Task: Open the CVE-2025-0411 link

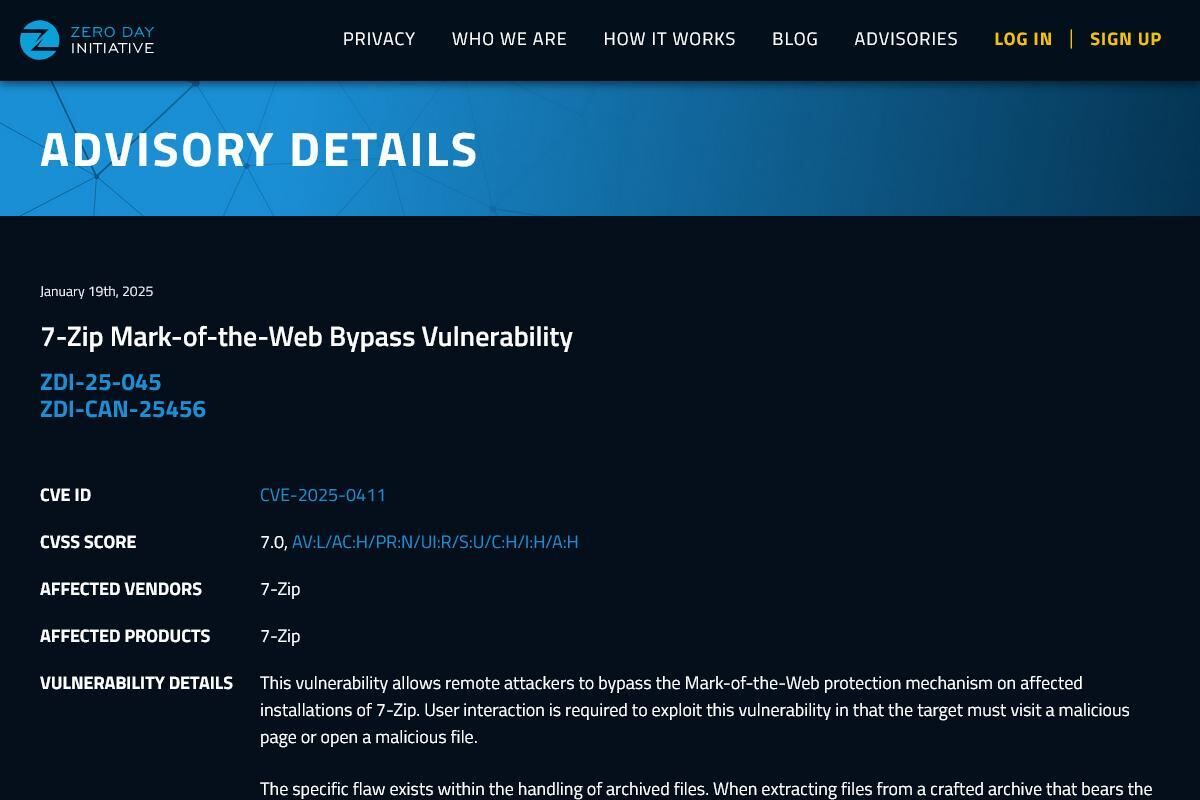Action: pos(323,495)
